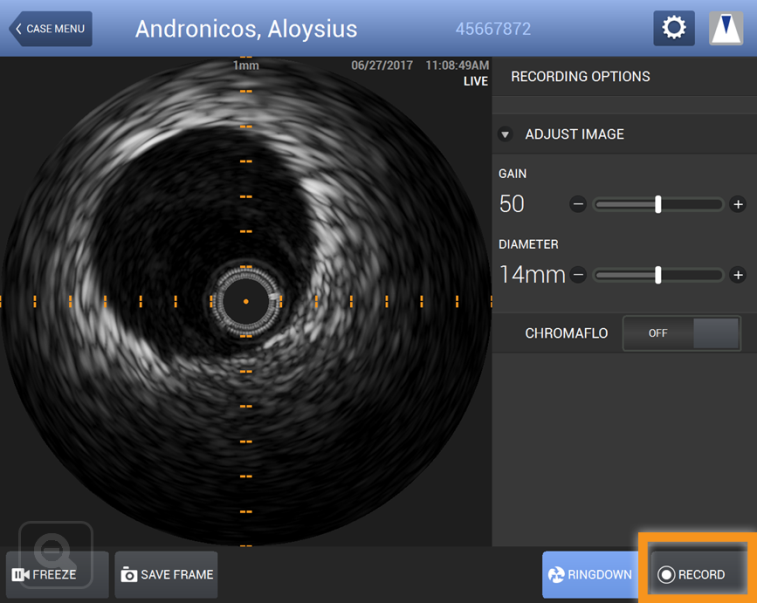757x603 pixels.
Task: Freeze the live IVUS image
Action: pos(57,575)
